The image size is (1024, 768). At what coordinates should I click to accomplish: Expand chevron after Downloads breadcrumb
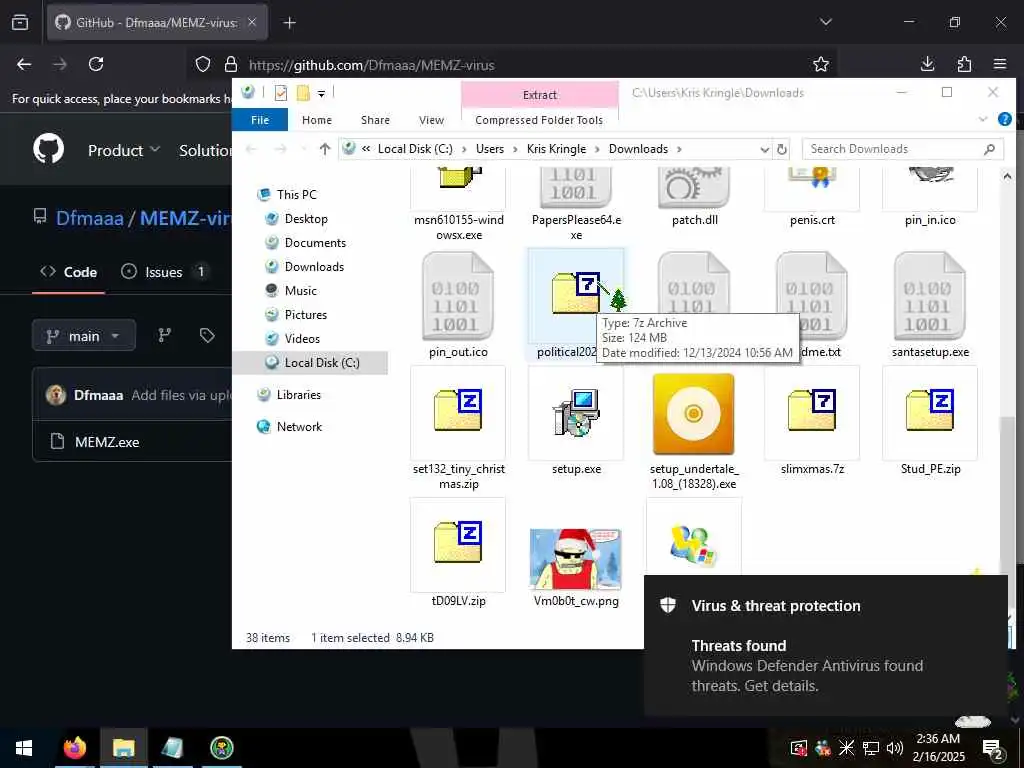coord(679,149)
